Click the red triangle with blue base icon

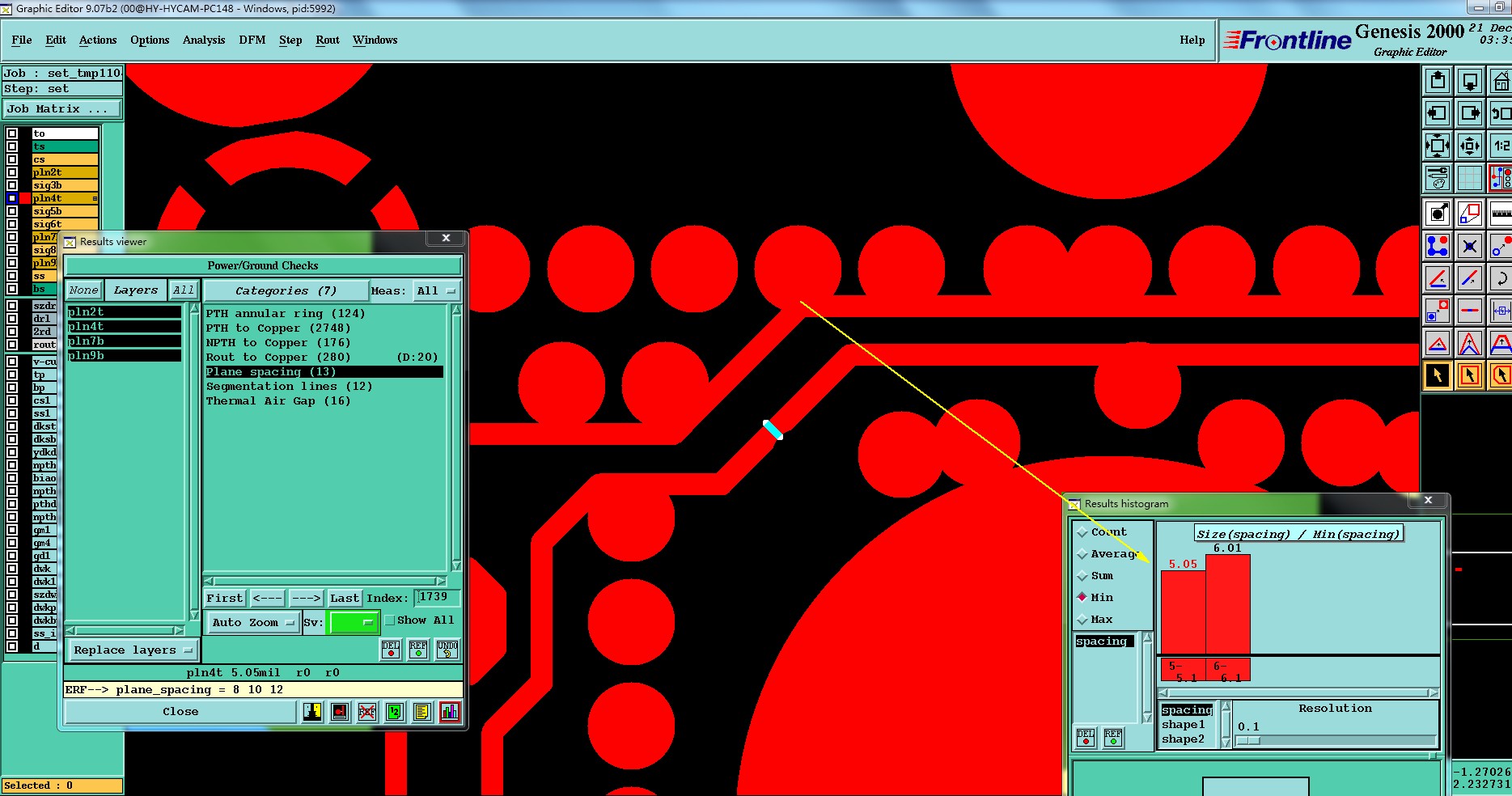point(1438,343)
